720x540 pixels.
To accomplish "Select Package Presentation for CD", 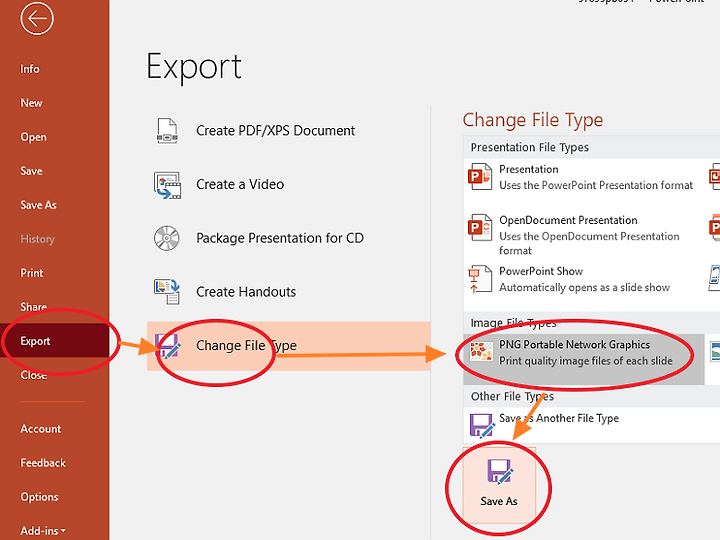I will click(280, 238).
